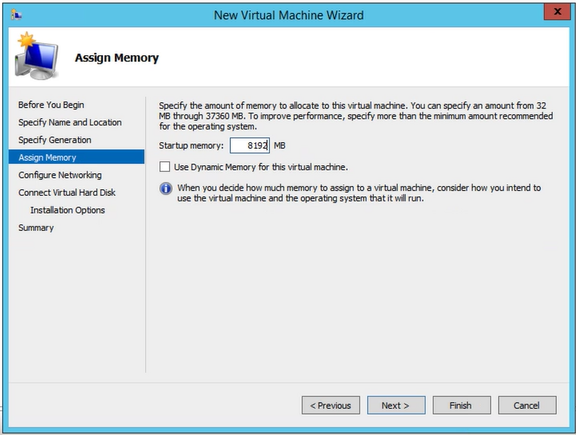The width and height of the screenshot is (576, 435).
Task: Click the Previous button
Action: pos(331,405)
